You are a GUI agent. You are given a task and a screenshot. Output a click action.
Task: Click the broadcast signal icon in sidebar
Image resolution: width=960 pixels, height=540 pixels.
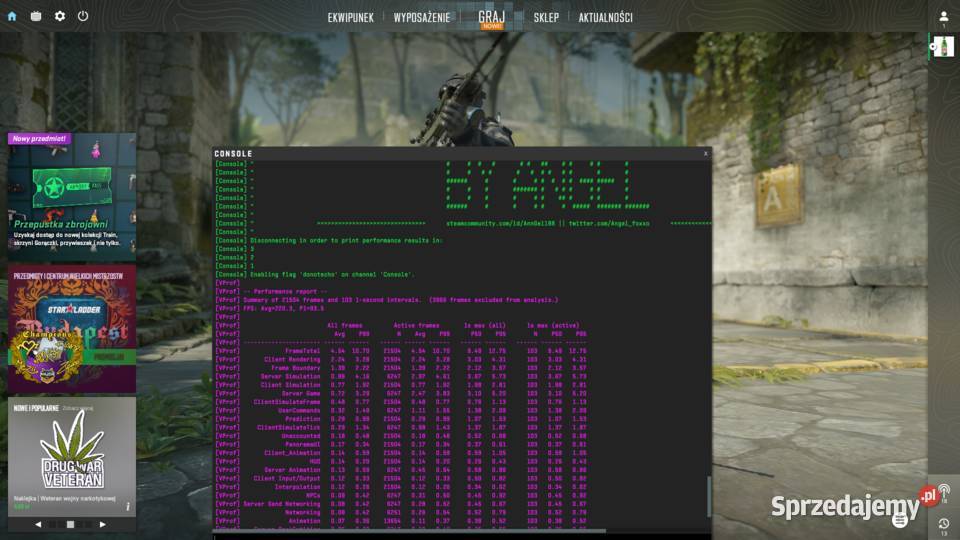tap(944, 491)
